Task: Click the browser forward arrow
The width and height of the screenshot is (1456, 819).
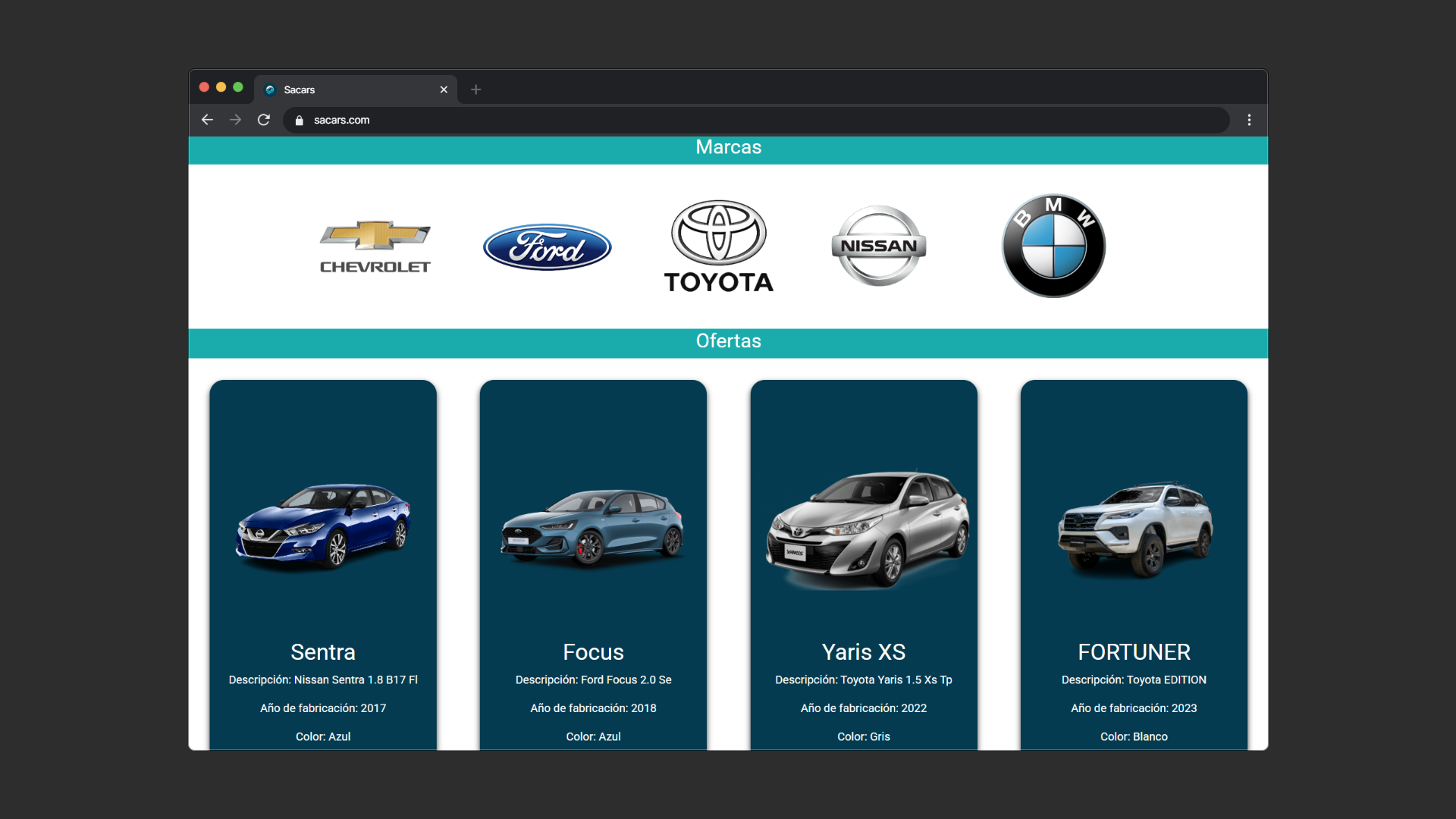Action: [235, 120]
